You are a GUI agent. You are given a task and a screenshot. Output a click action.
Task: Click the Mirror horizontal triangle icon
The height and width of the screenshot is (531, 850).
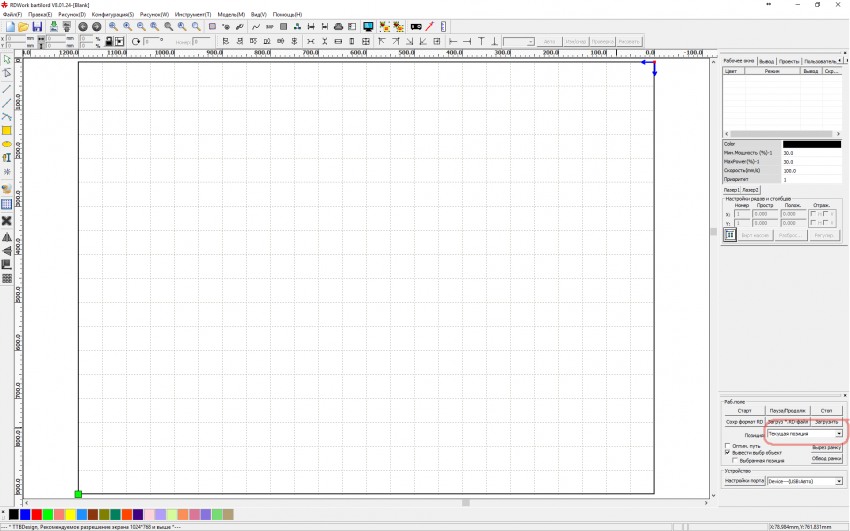7,237
